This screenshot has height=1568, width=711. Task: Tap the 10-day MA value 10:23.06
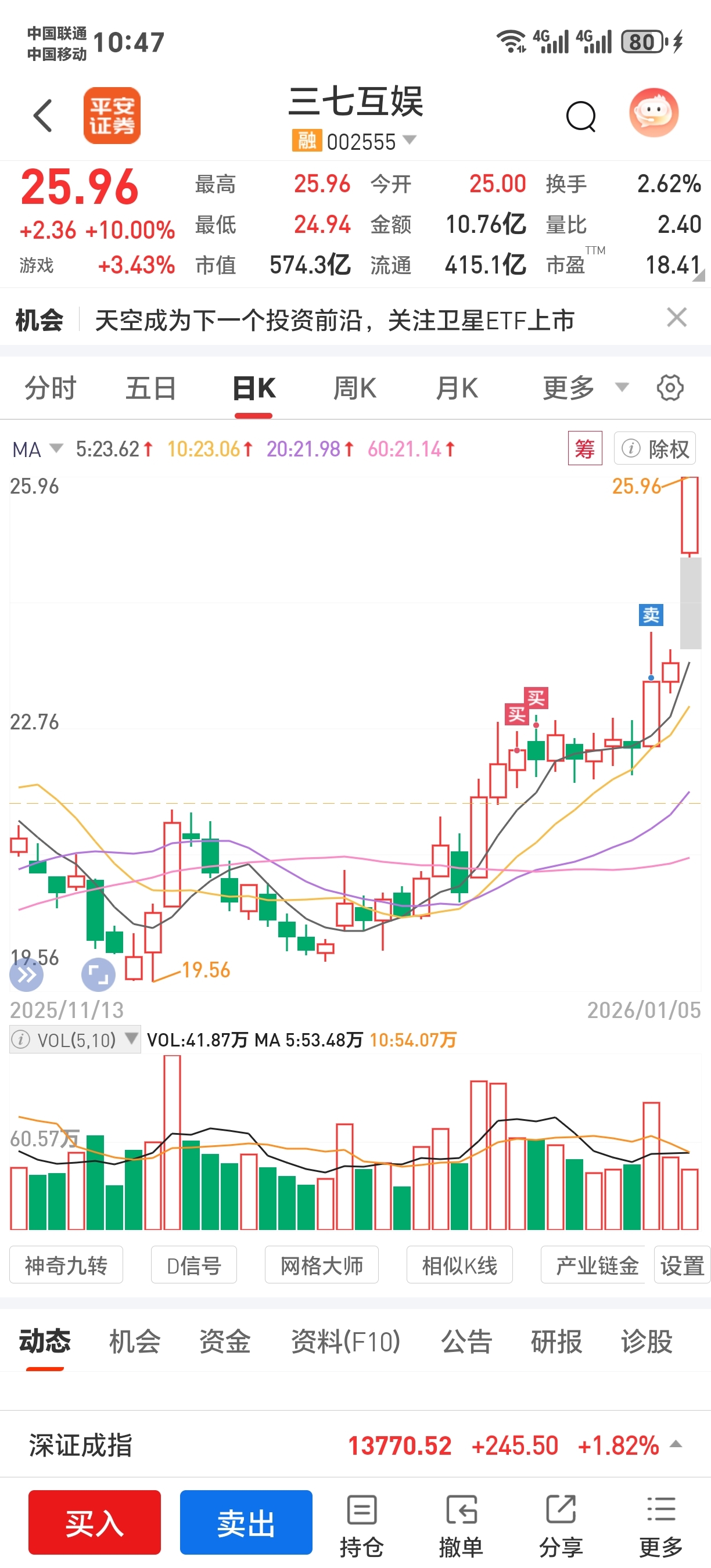pos(209,449)
